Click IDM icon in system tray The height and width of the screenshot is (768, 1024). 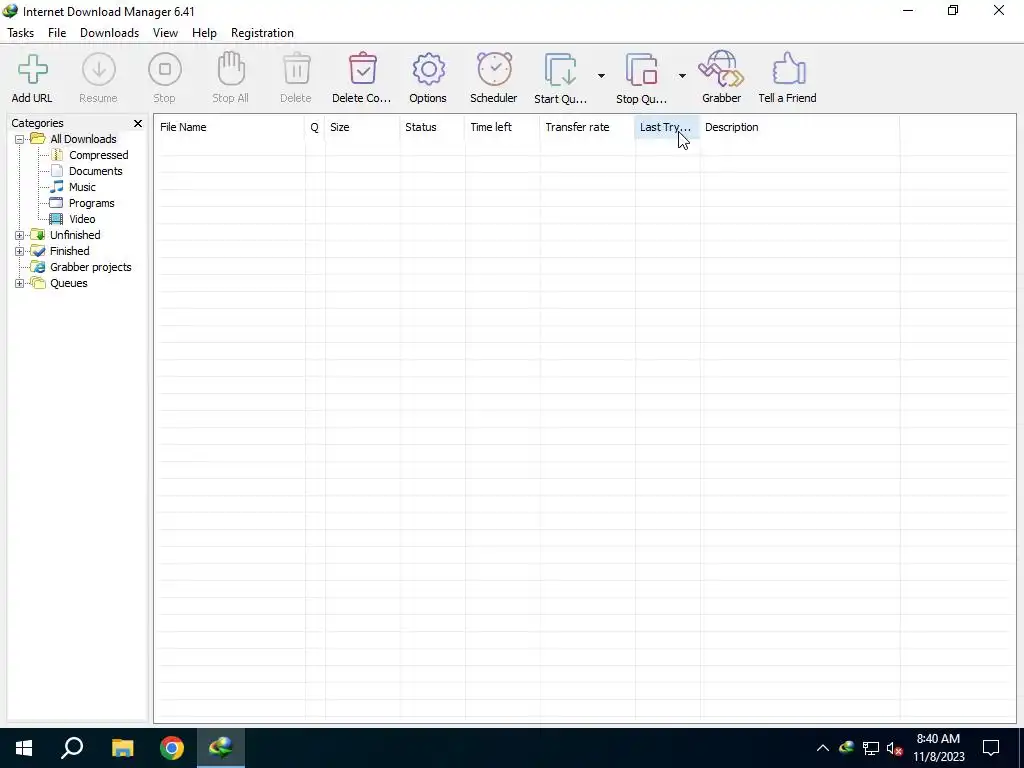tap(846, 748)
